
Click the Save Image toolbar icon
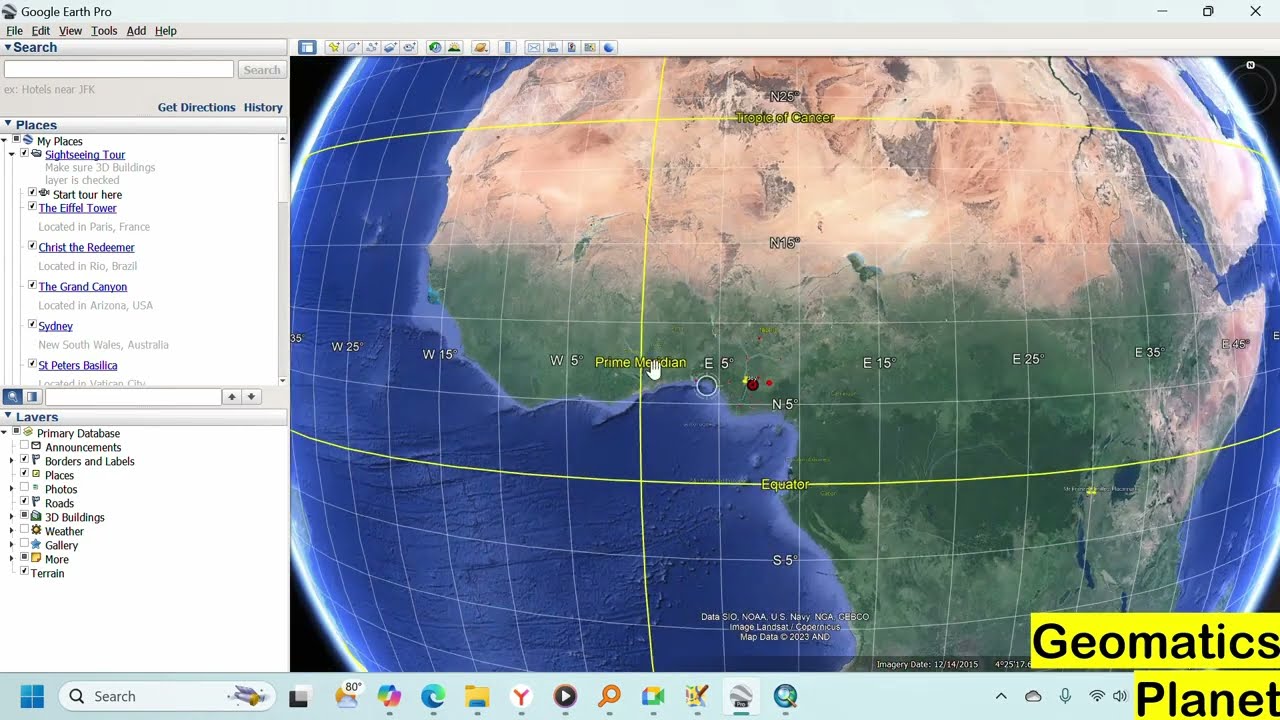[572, 47]
